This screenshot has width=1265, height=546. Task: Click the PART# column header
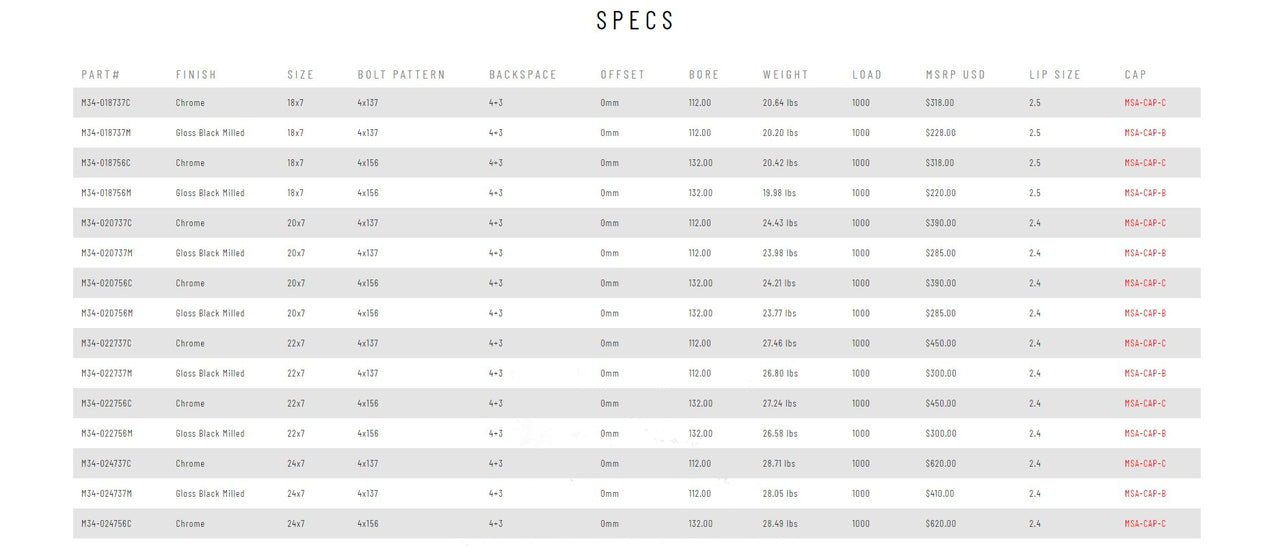click(x=101, y=75)
